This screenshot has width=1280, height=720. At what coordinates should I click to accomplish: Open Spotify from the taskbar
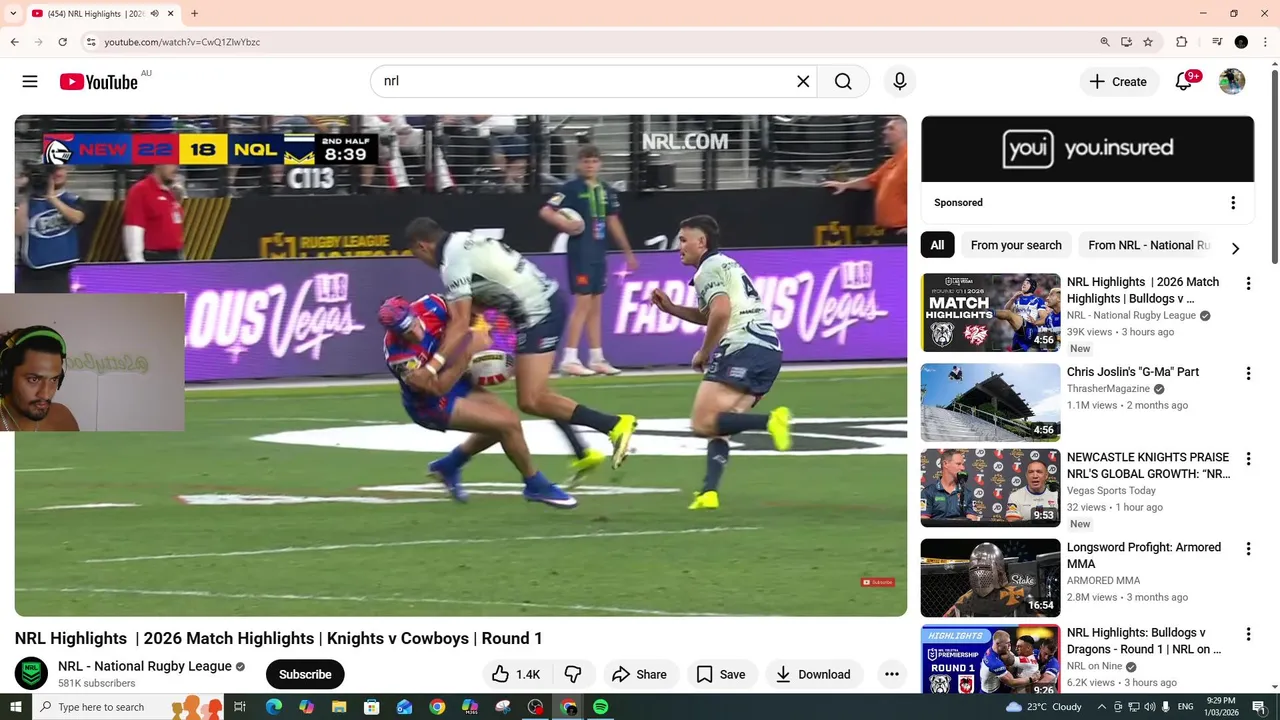[x=600, y=707]
